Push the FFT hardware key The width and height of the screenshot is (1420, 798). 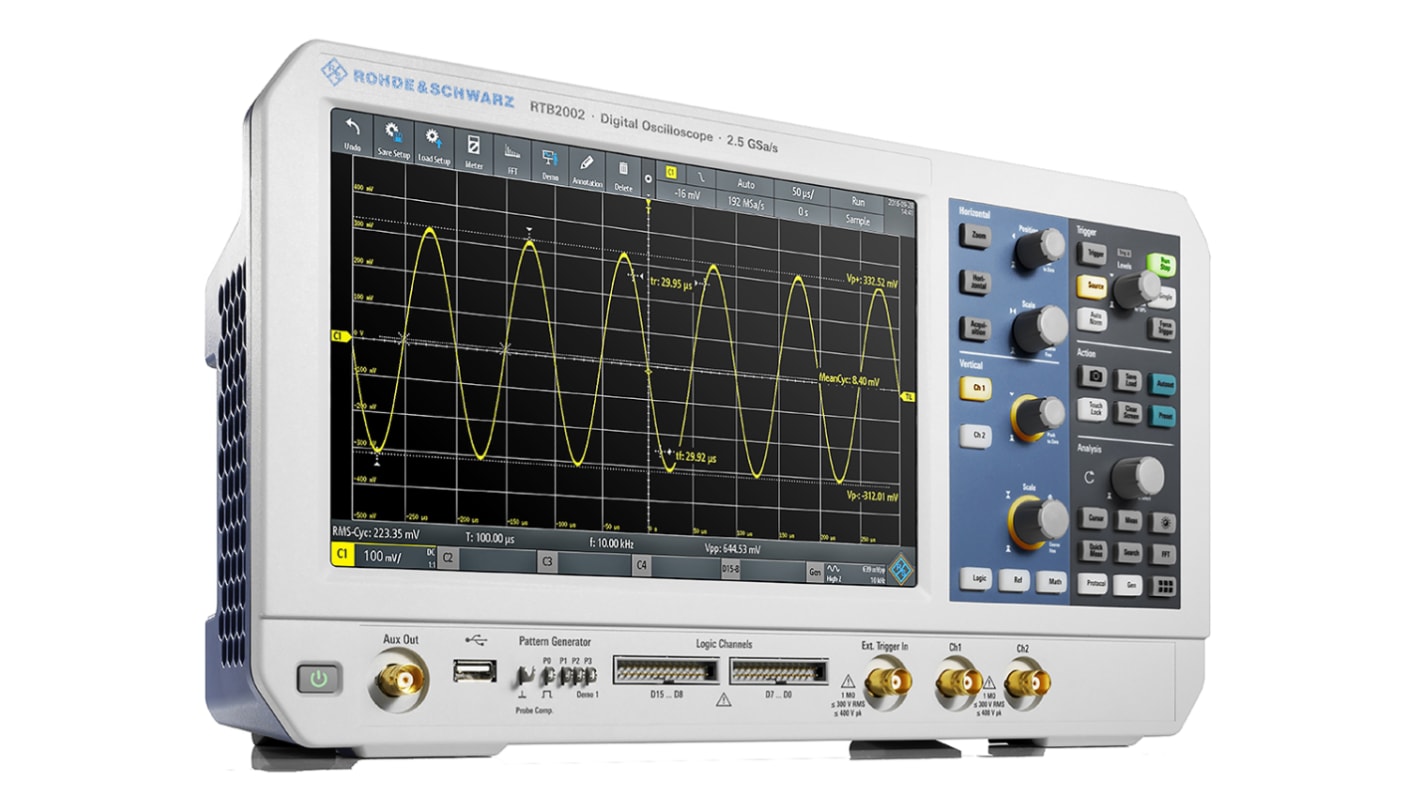point(1161,554)
